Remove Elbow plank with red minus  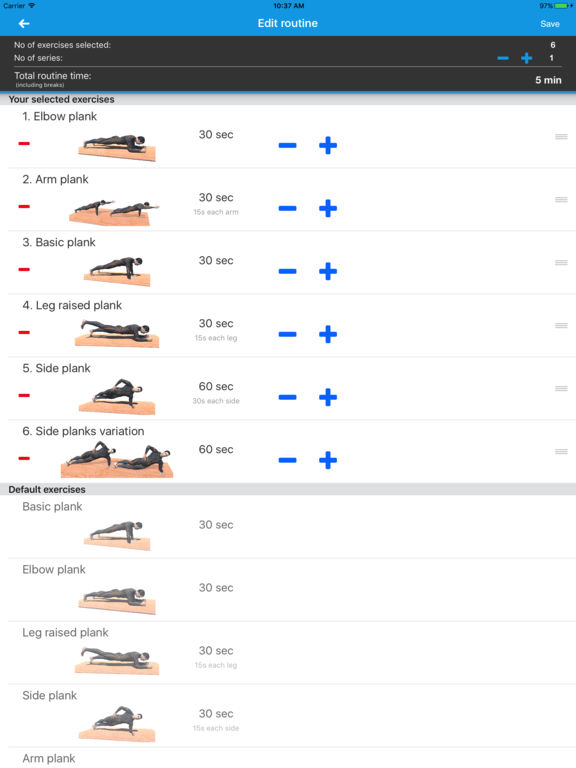point(24,144)
